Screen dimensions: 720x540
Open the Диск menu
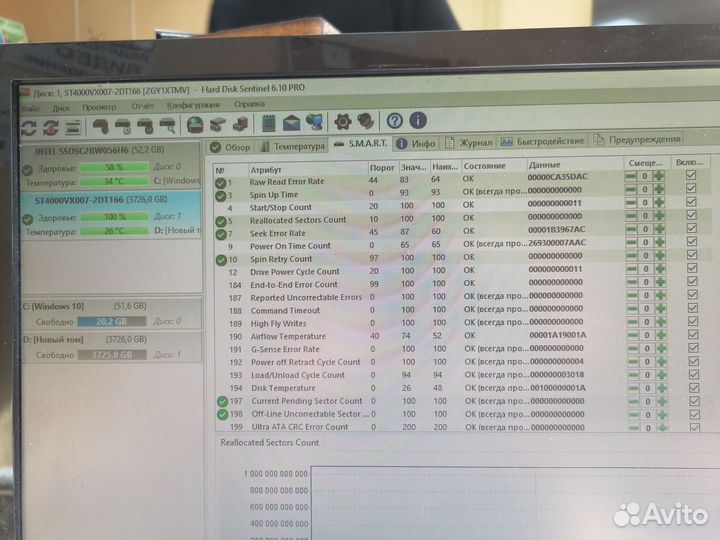(x=61, y=108)
